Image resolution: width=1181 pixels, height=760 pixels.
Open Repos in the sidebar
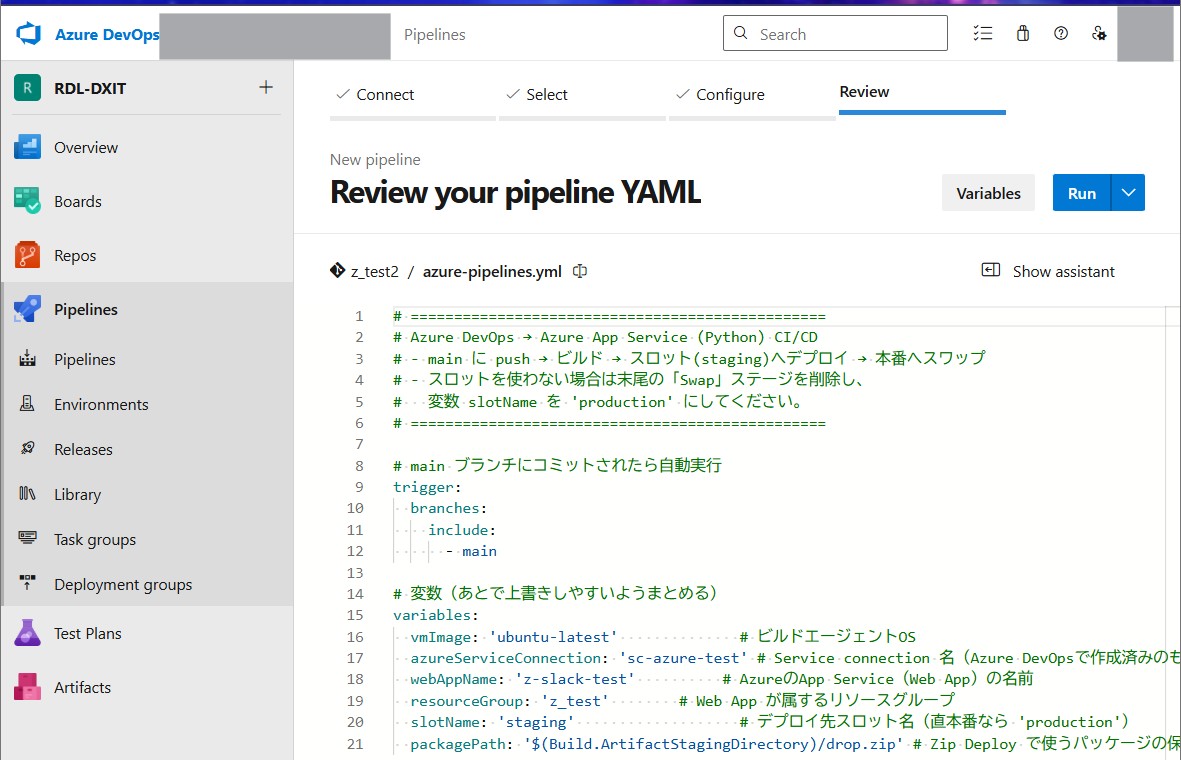click(75, 256)
